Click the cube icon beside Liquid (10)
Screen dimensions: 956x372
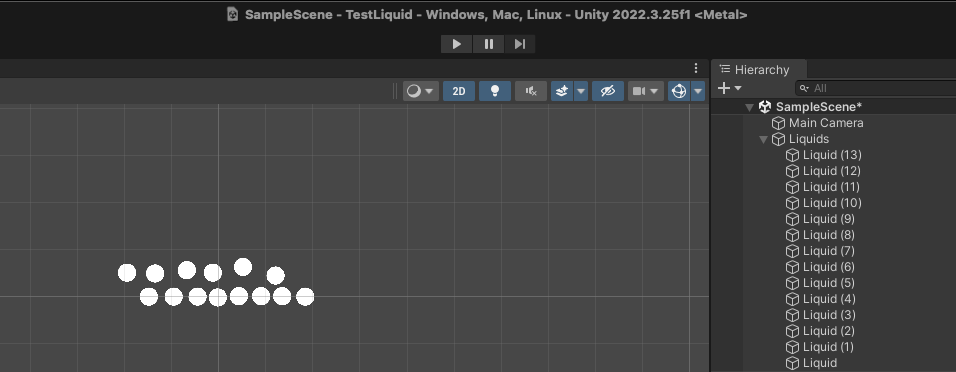(792, 203)
